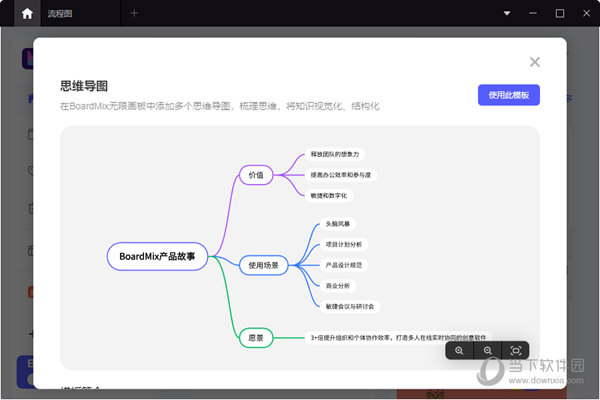Zoom in on the template preview

coord(459,351)
